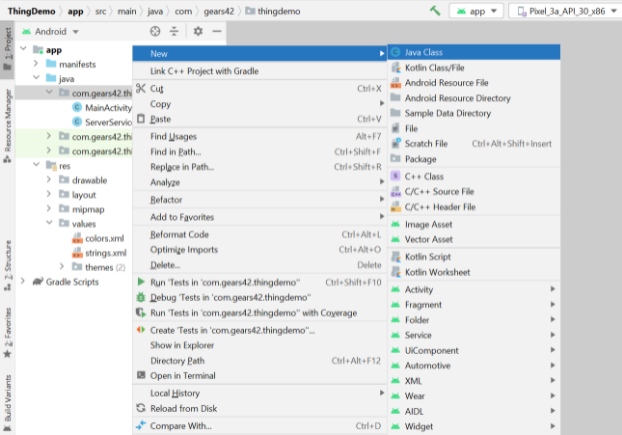Screen dimensions: 622x435
Task: Click the green hammer Build icon
Action: coord(435,11)
